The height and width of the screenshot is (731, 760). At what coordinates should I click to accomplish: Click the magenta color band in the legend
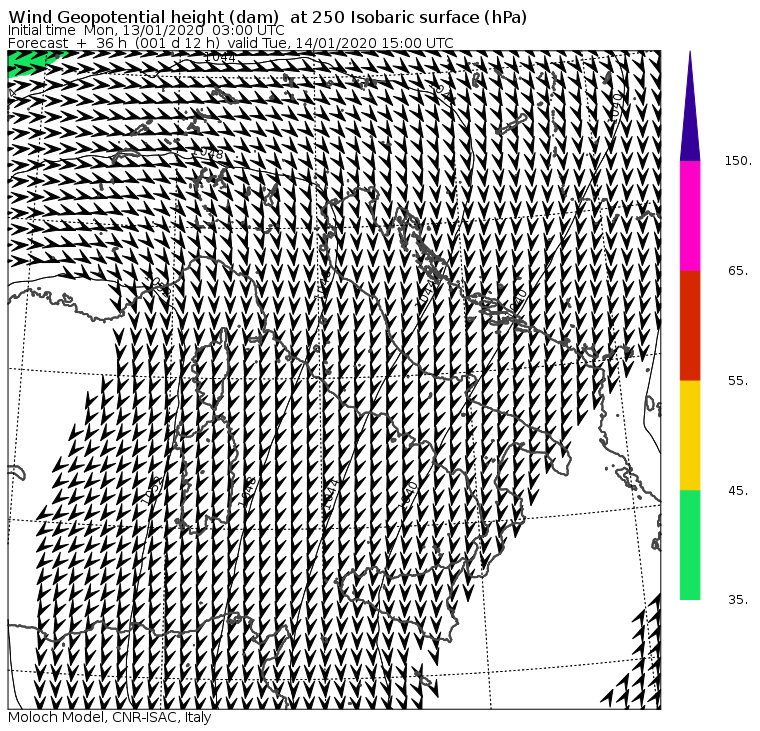pyautogui.click(x=690, y=216)
